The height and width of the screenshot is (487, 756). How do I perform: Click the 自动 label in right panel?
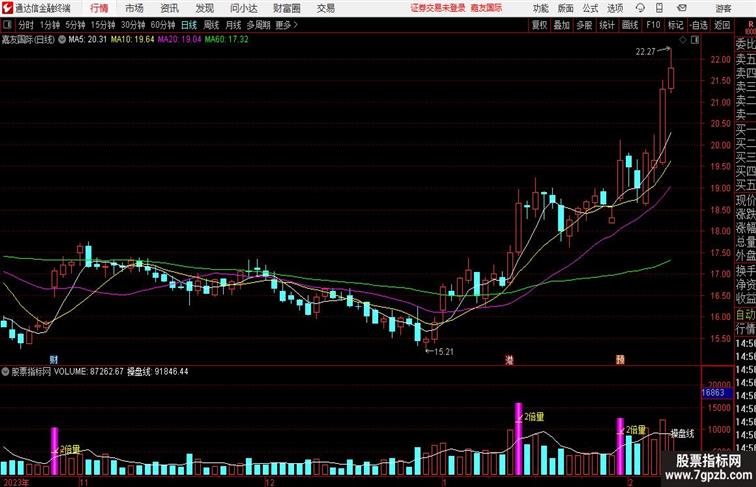[x=745, y=315]
